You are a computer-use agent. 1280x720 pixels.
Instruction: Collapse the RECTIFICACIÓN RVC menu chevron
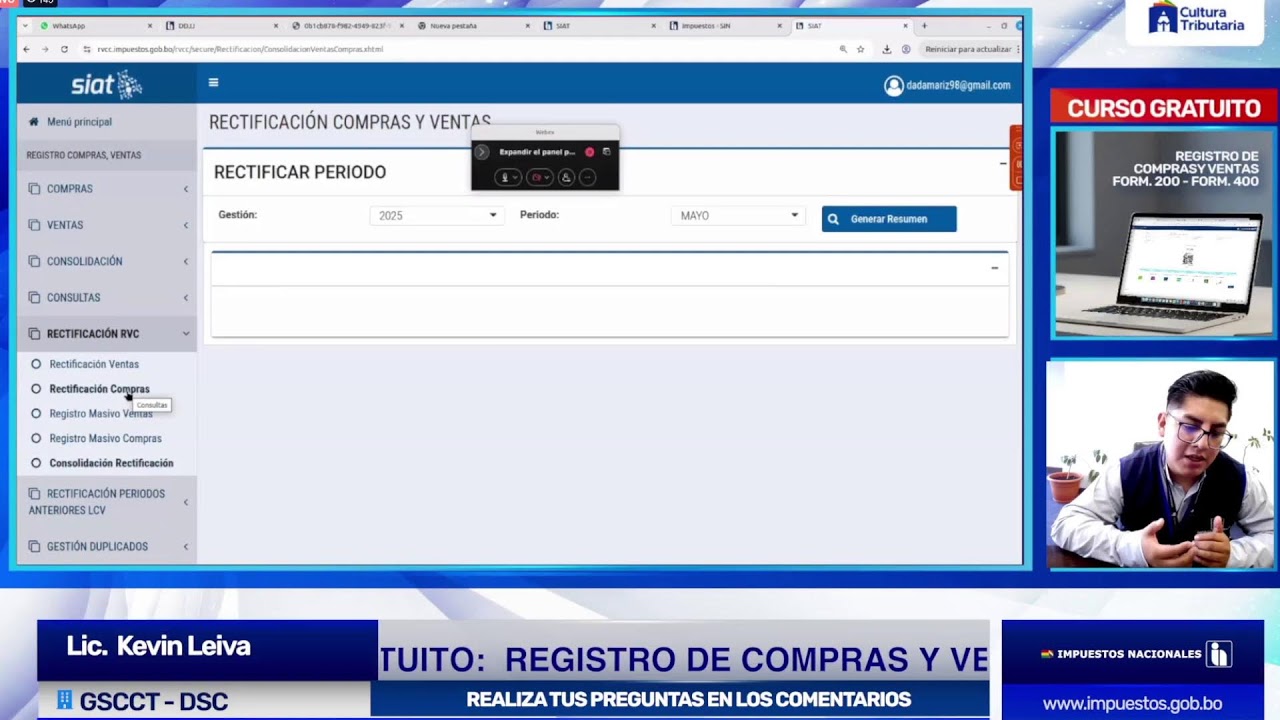tap(185, 334)
